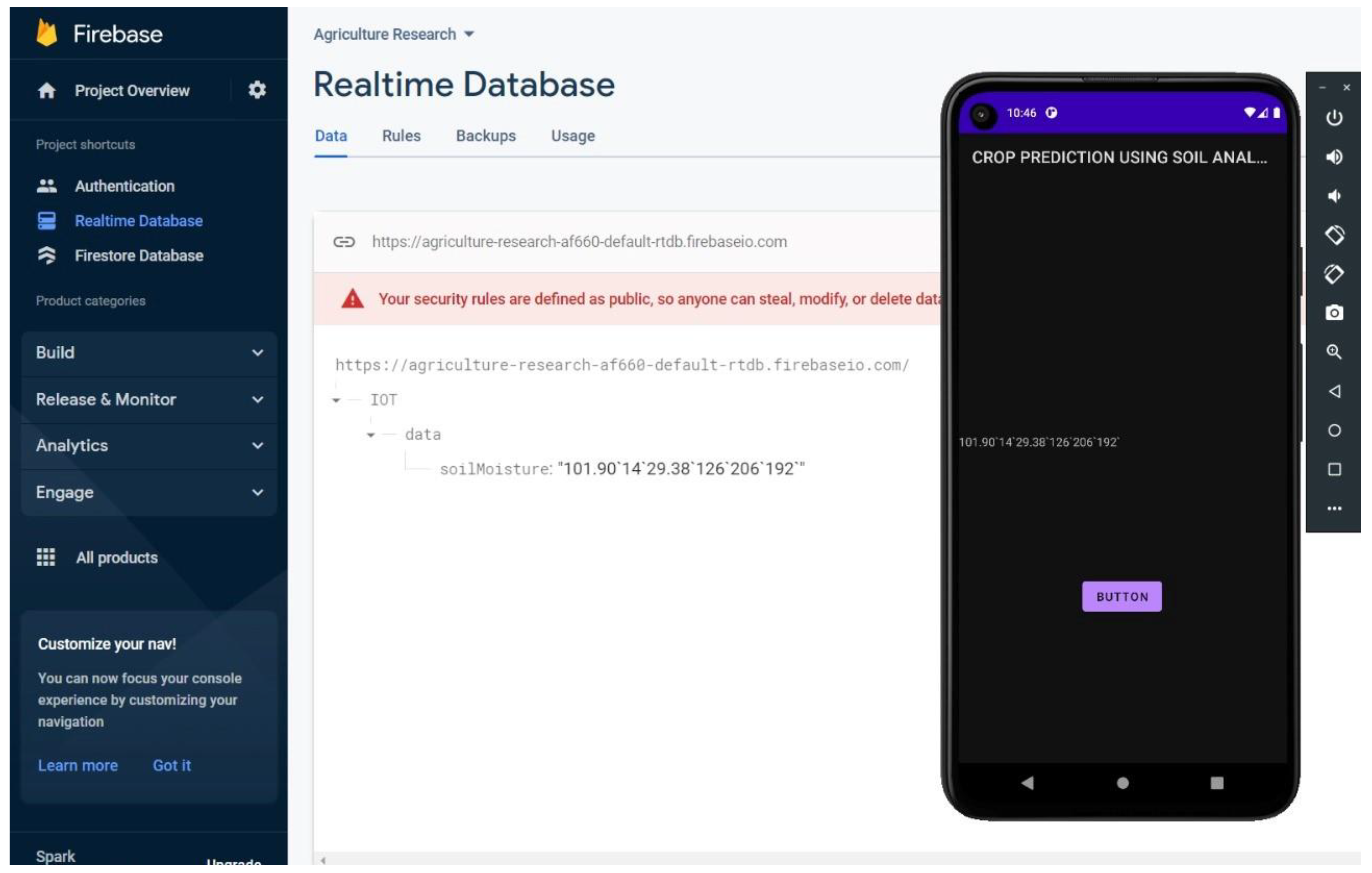The height and width of the screenshot is (873, 1372).
Task: Tap the purple BUTTON in the app
Action: (1121, 597)
